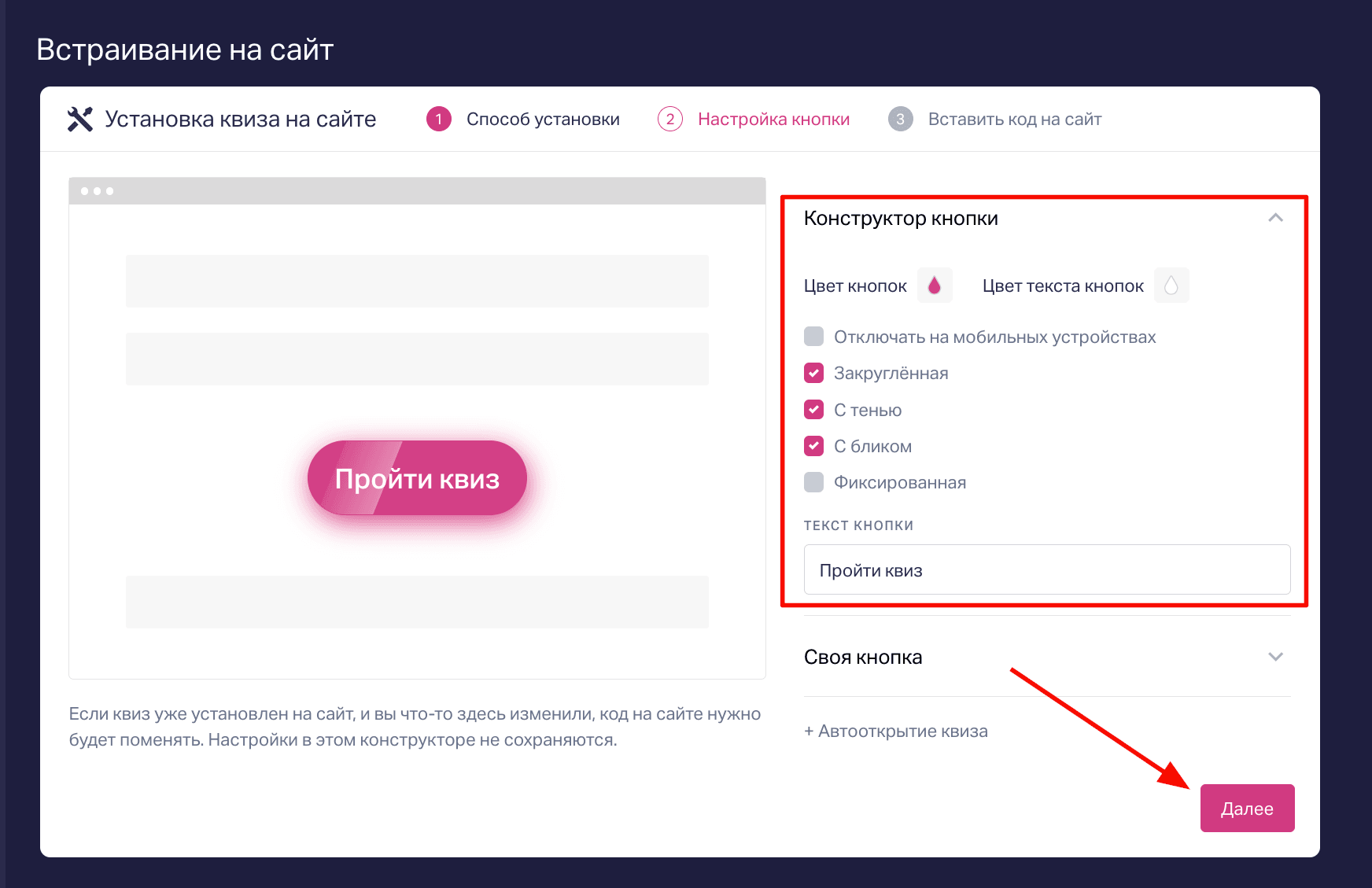Click the step 2 circle icon
Viewport: 1372px width, 888px height.
(x=670, y=119)
